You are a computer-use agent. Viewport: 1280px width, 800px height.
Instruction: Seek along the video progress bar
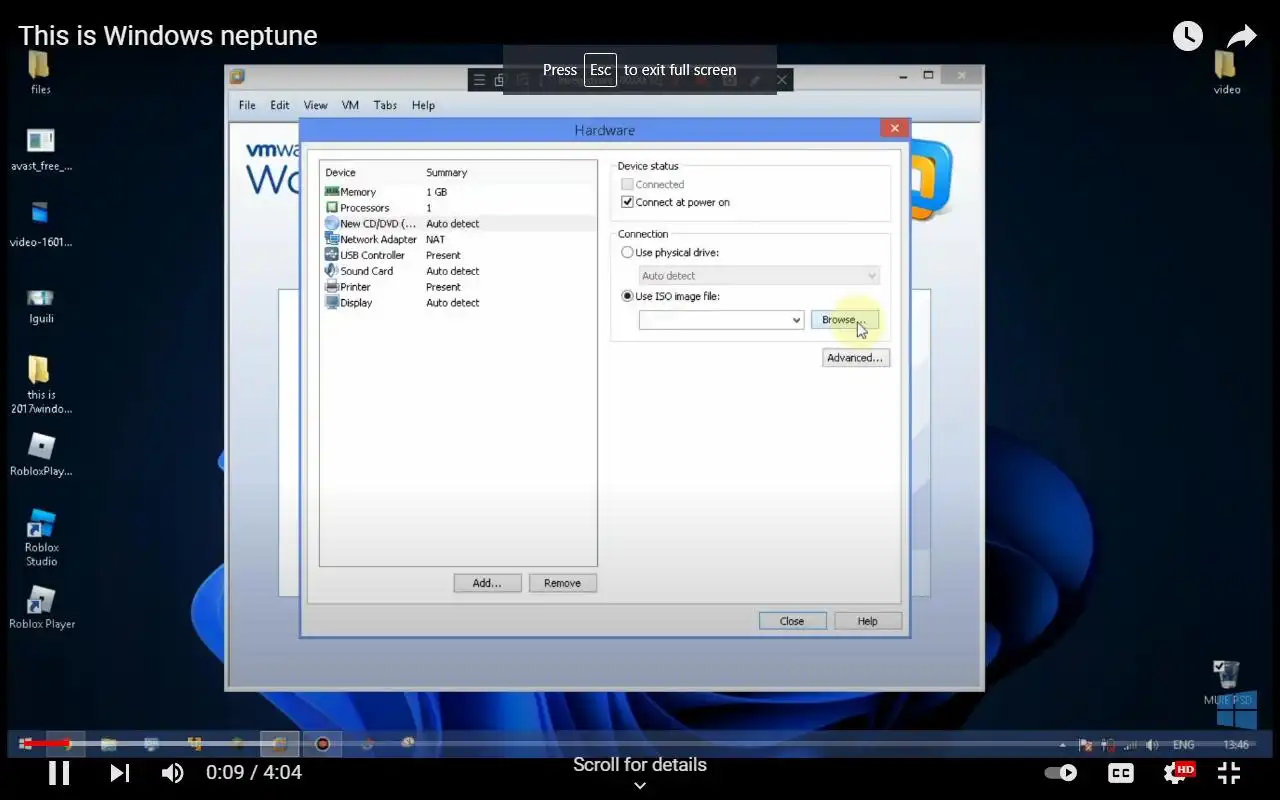pos(640,743)
